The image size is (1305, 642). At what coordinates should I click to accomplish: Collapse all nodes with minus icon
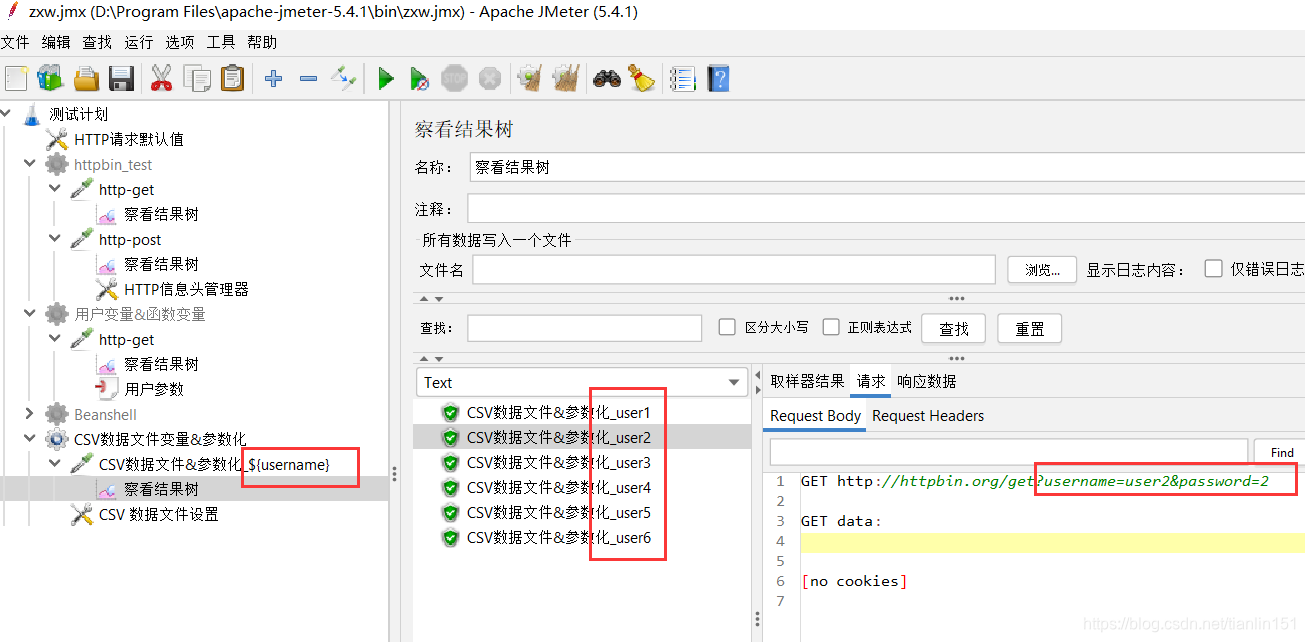click(308, 78)
